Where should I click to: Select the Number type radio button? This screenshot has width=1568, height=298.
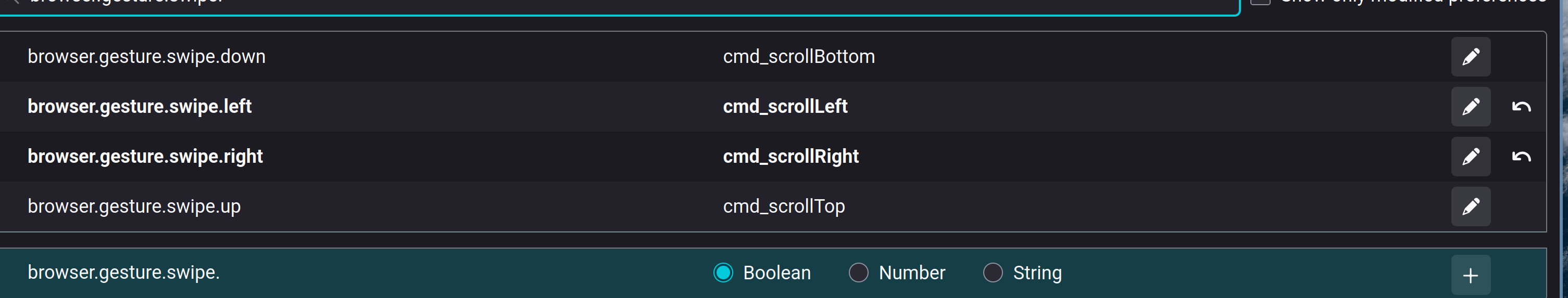coord(858,273)
